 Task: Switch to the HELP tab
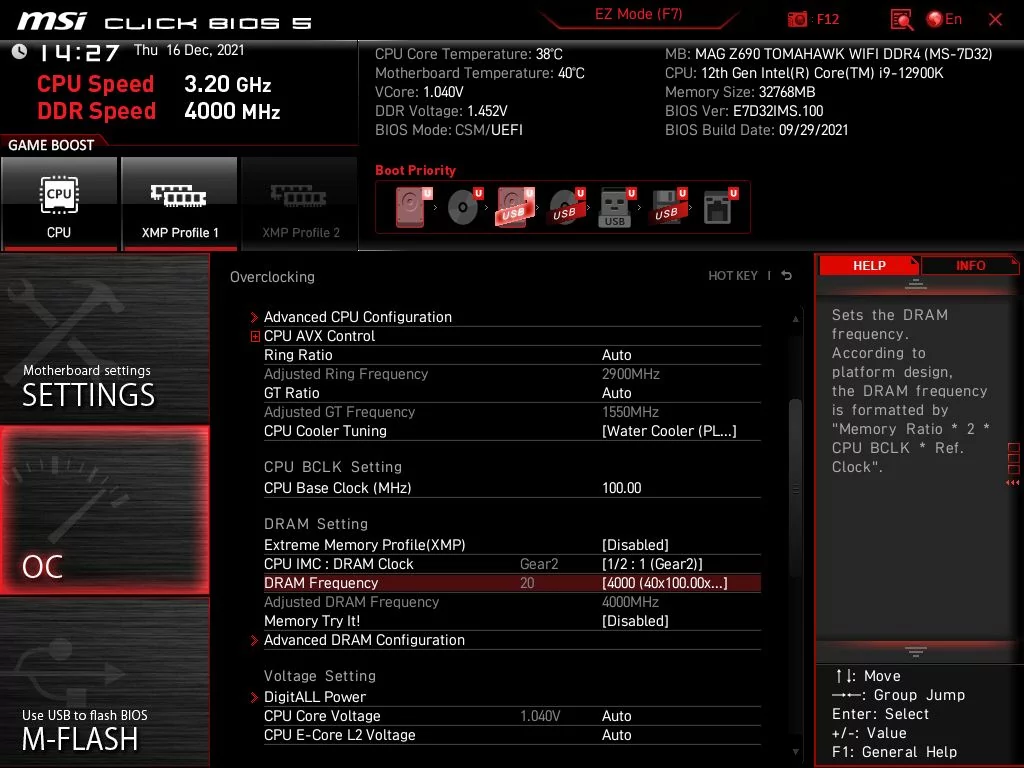[869, 266]
